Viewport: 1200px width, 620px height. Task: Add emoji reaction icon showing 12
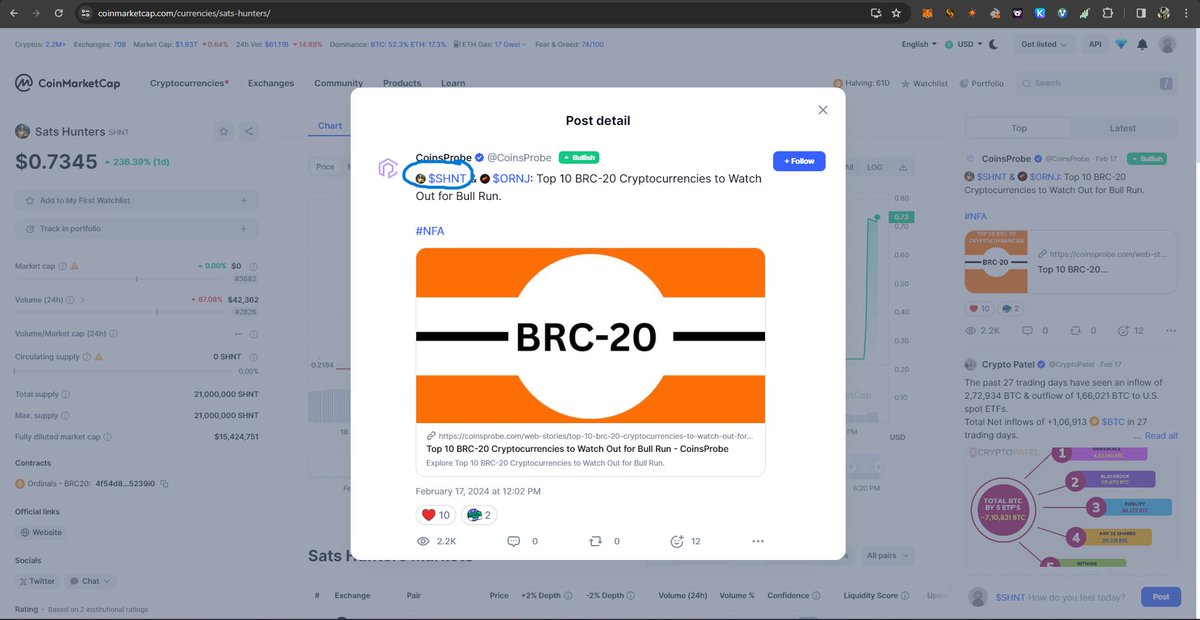coord(677,541)
